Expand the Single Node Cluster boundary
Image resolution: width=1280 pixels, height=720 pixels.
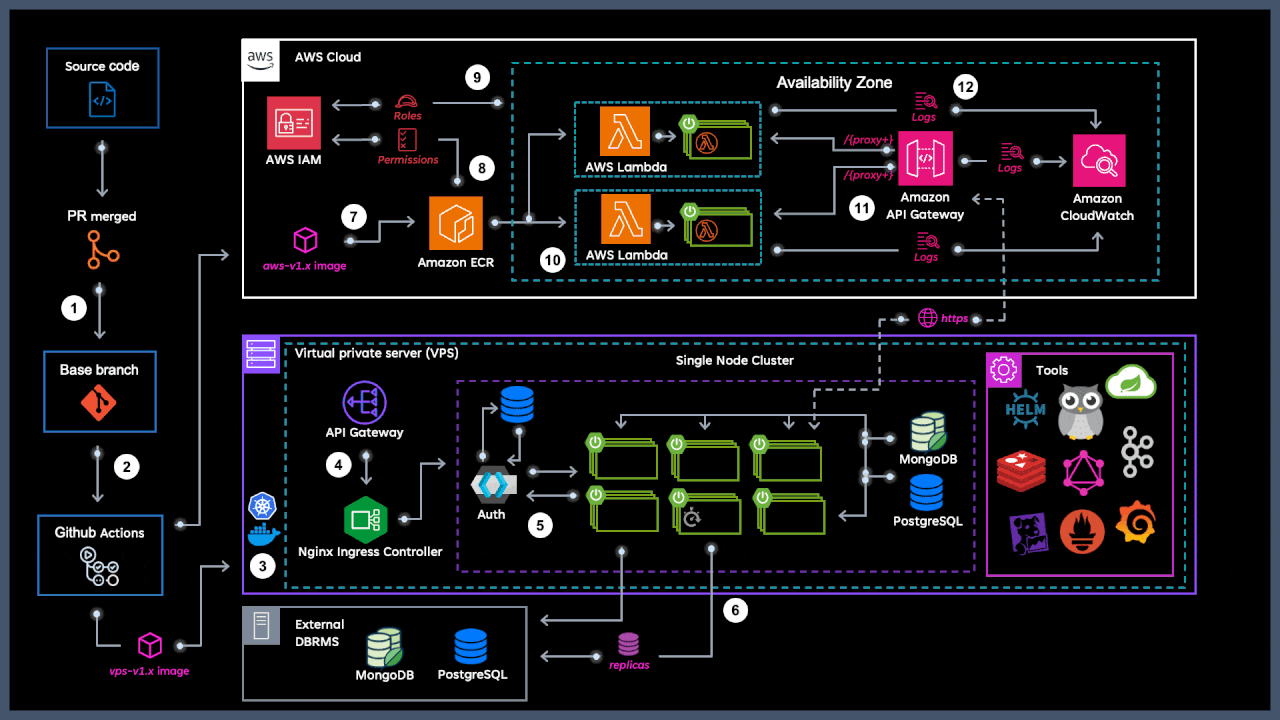pyautogui.click(x=735, y=360)
